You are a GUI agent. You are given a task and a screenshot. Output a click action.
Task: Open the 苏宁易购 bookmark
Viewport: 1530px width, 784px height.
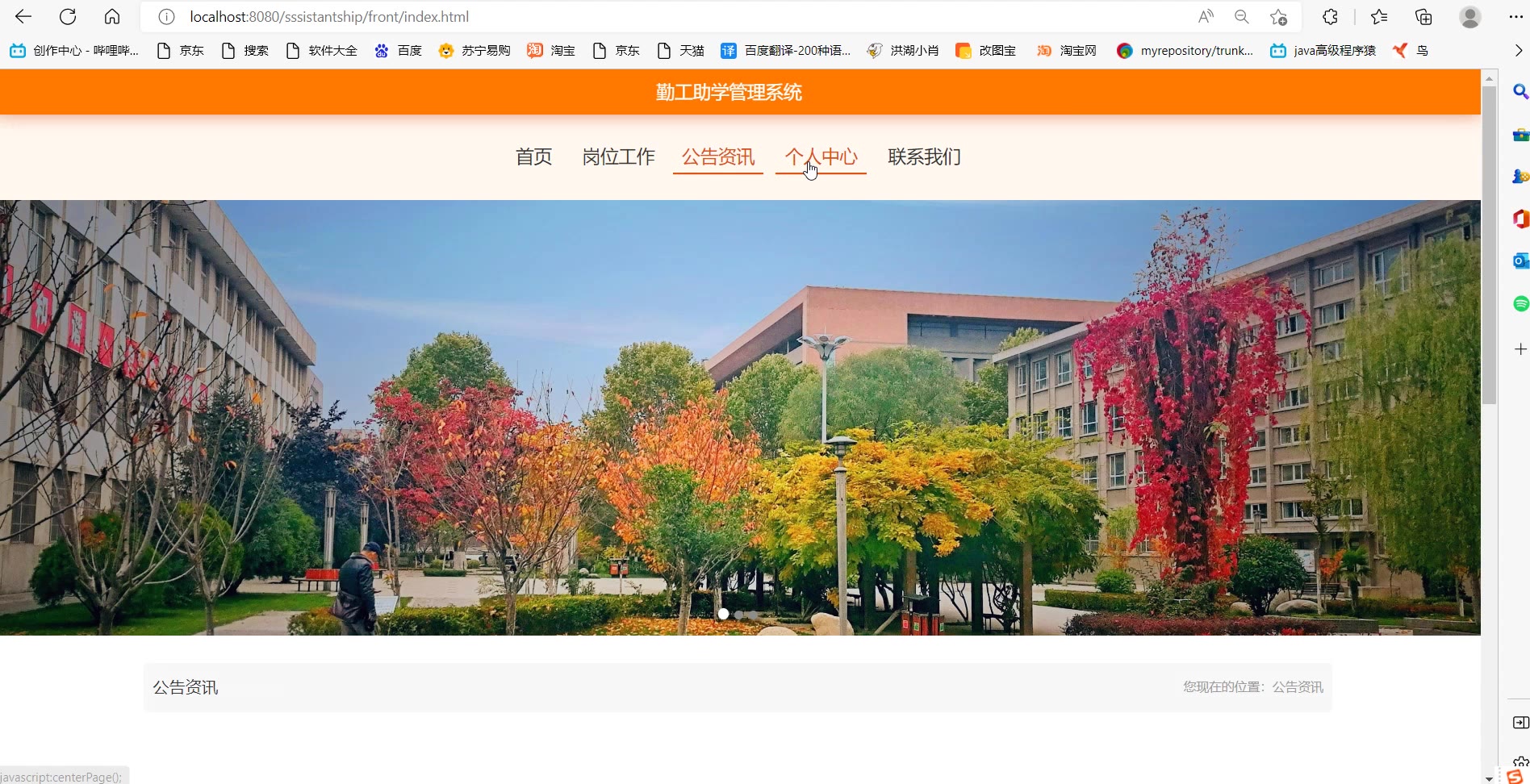475,51
